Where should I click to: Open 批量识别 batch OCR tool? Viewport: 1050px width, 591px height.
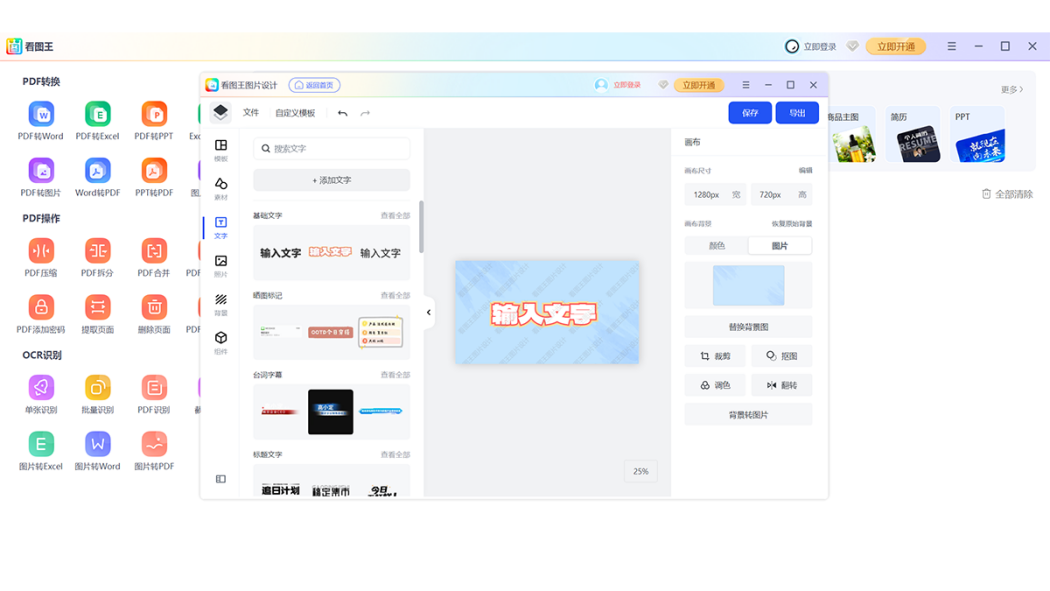click(97, 396)
